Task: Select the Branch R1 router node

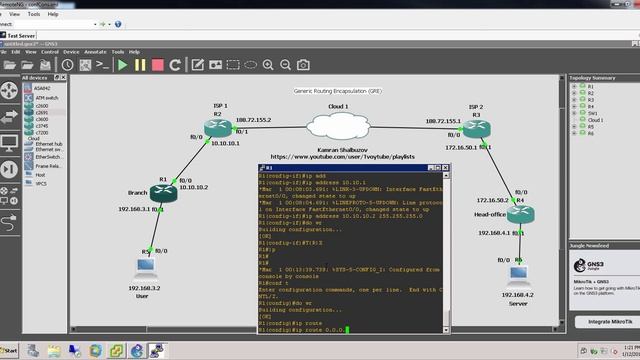Action: [163, 193]
